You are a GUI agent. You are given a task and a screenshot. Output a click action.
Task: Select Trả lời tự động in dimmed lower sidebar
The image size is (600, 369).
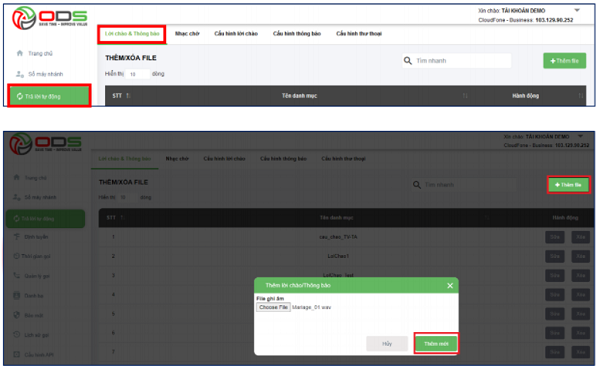45,219
